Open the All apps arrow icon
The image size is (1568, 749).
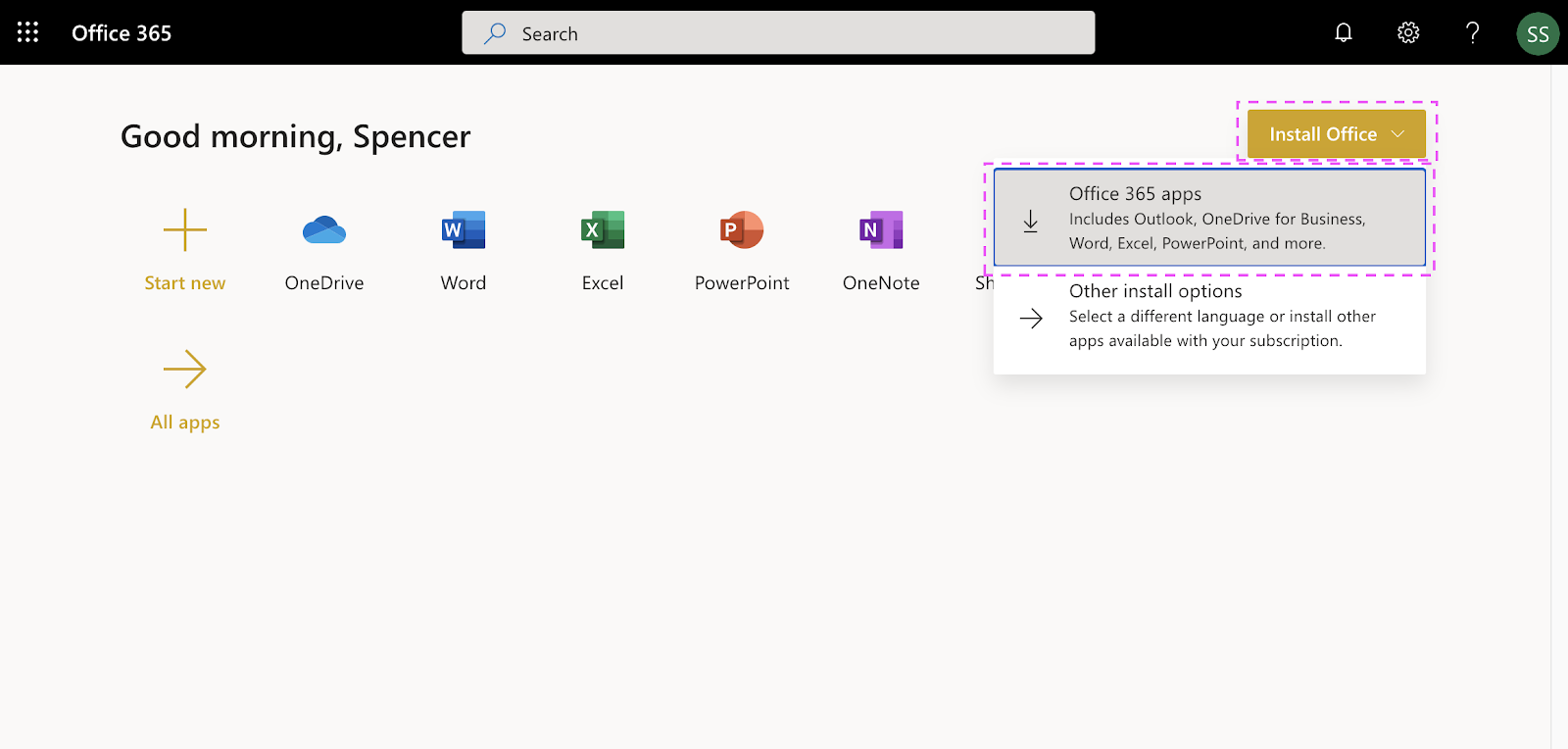pyautogui.click(x=185, y=370)
